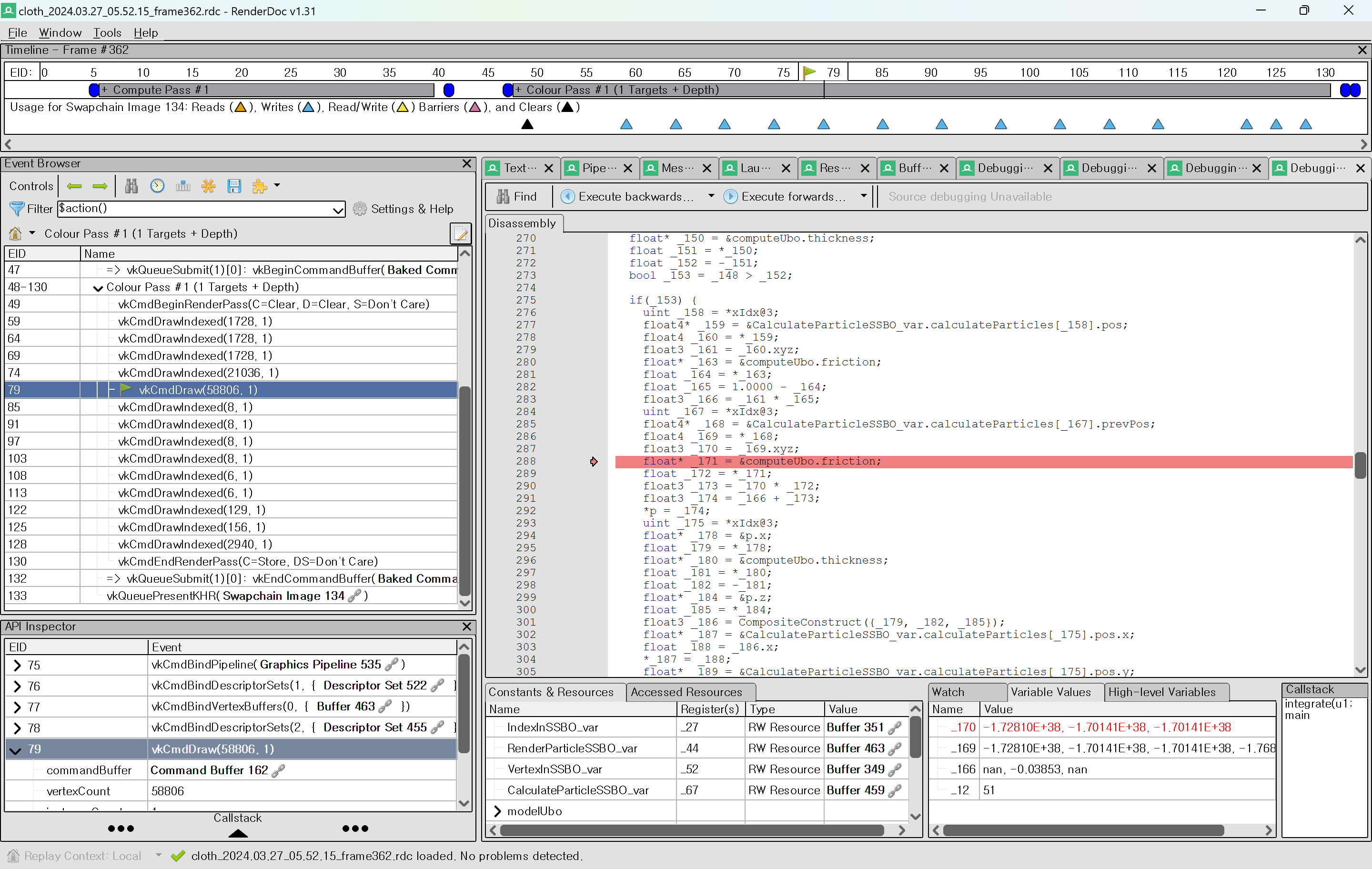Click the current event flag marker in timeline
Image resolution: width=1372 pixels, height=869 pixels.
tap(809, 72)
